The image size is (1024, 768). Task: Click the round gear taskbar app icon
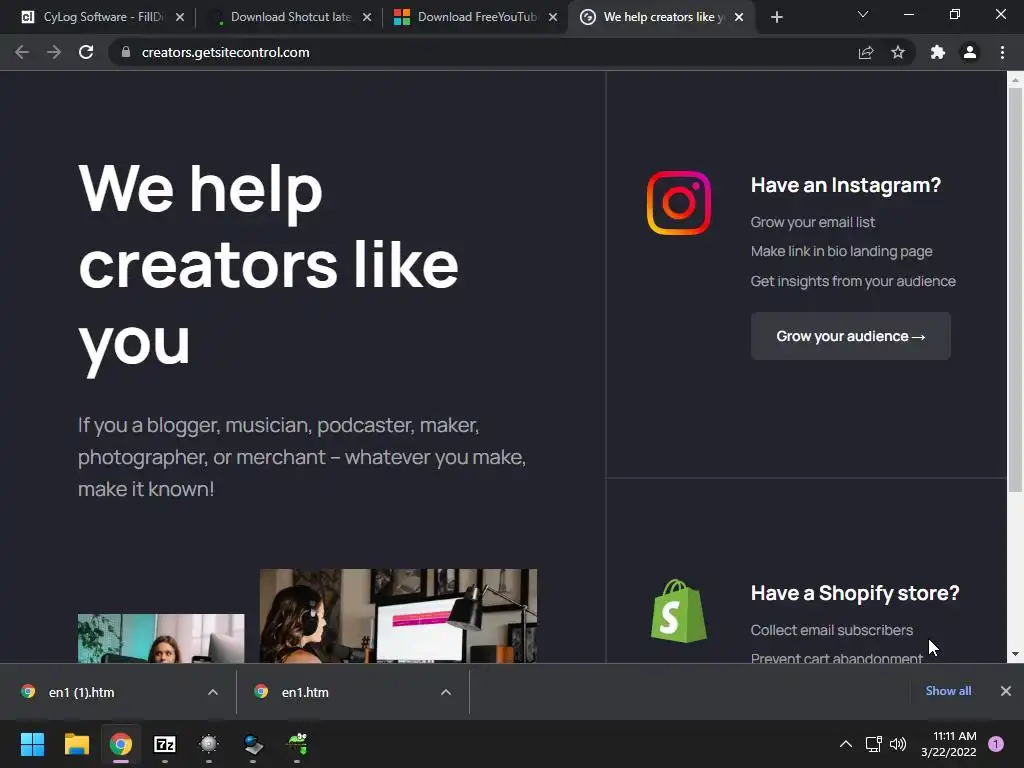pos(209,744)
